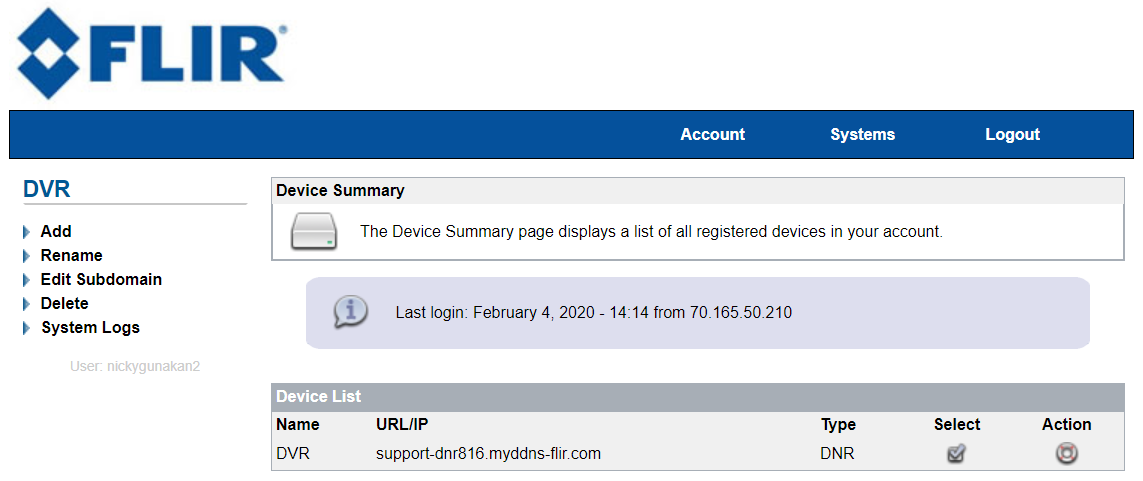Open the Rename device link

pos(71,256)
